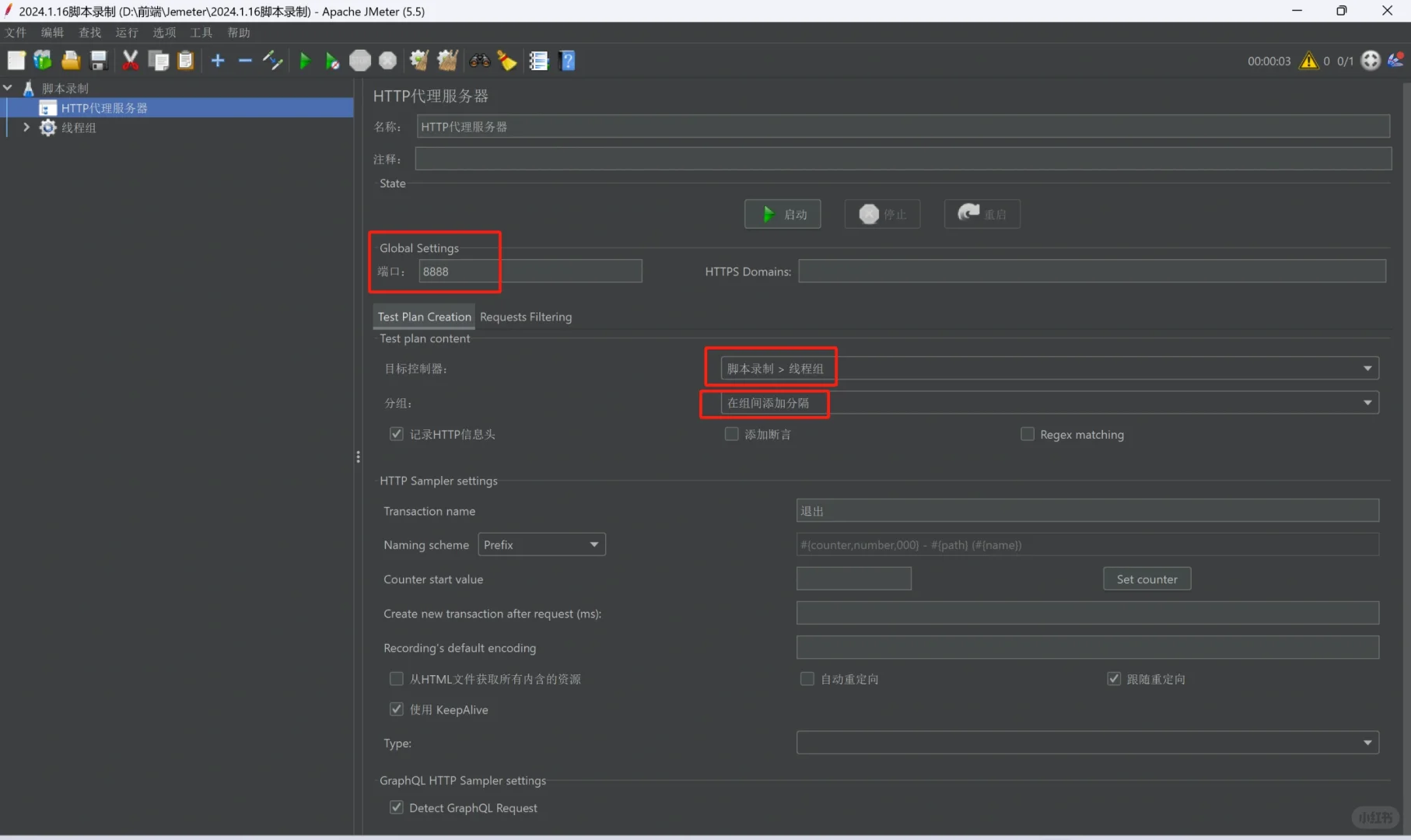Screen dimensions: 1411x840
Task: Click the Help question-mark toolbar icon
Action: pos(568,61)
